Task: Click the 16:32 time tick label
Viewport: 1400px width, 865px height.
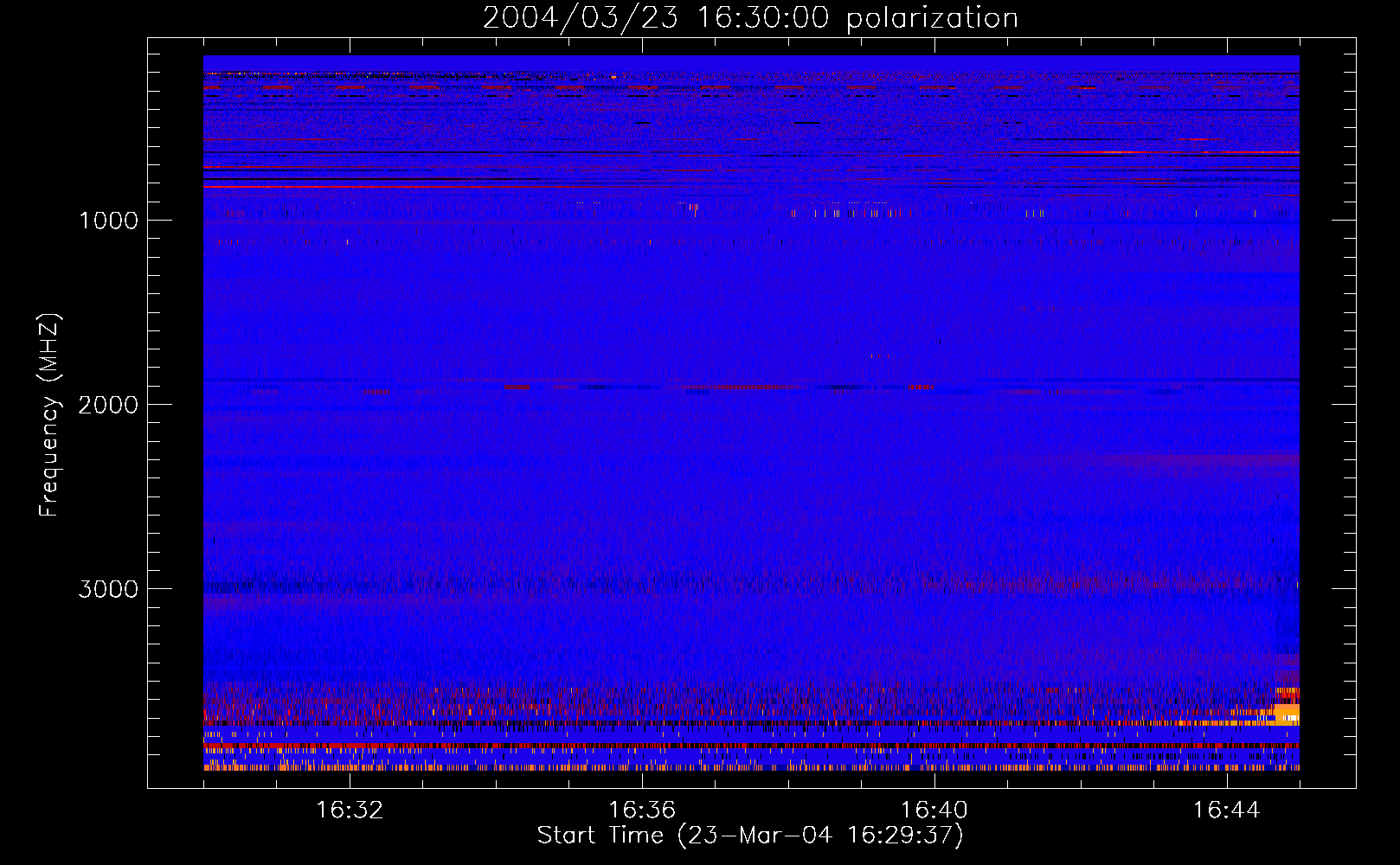Action: point(350,811)
